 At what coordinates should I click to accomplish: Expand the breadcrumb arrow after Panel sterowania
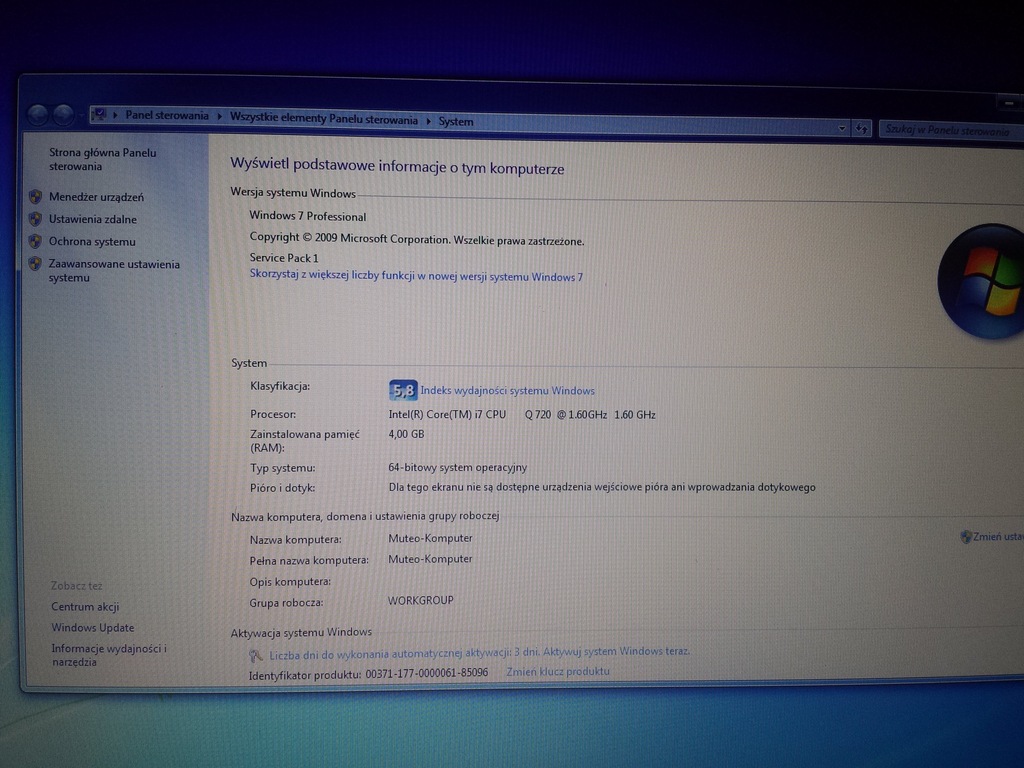pyautogui.click(x=219, y=116)
